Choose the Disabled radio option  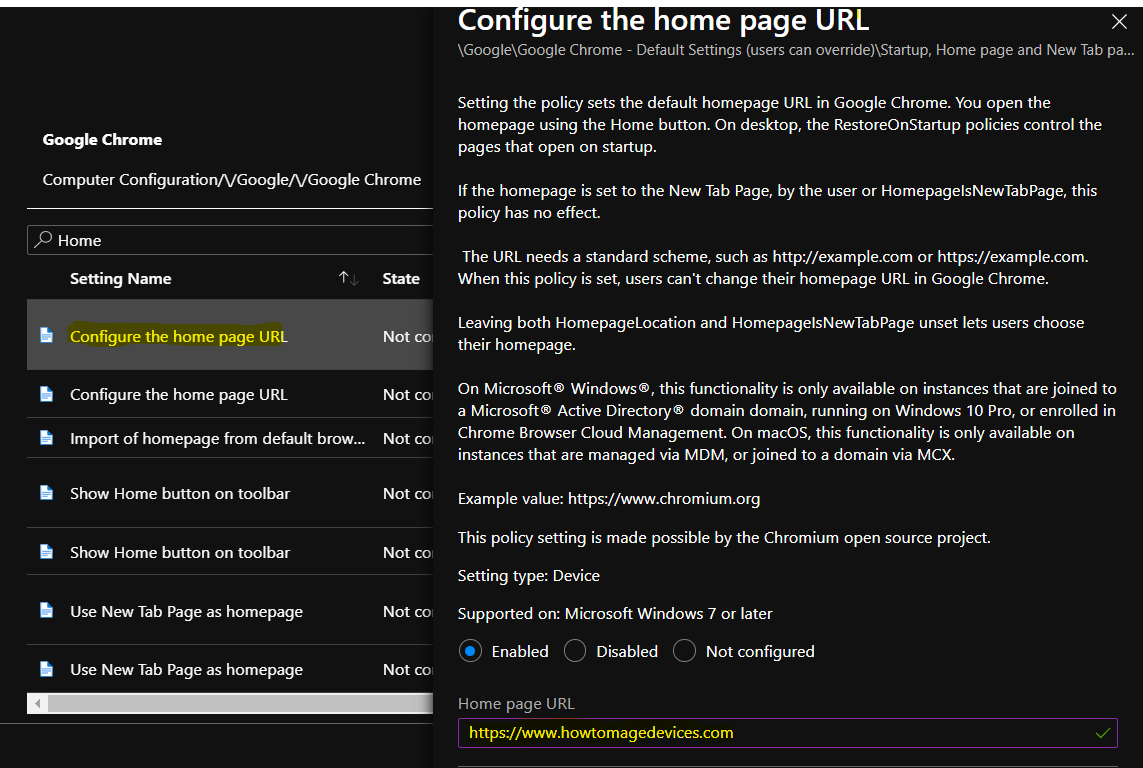(x=574, y=651)
